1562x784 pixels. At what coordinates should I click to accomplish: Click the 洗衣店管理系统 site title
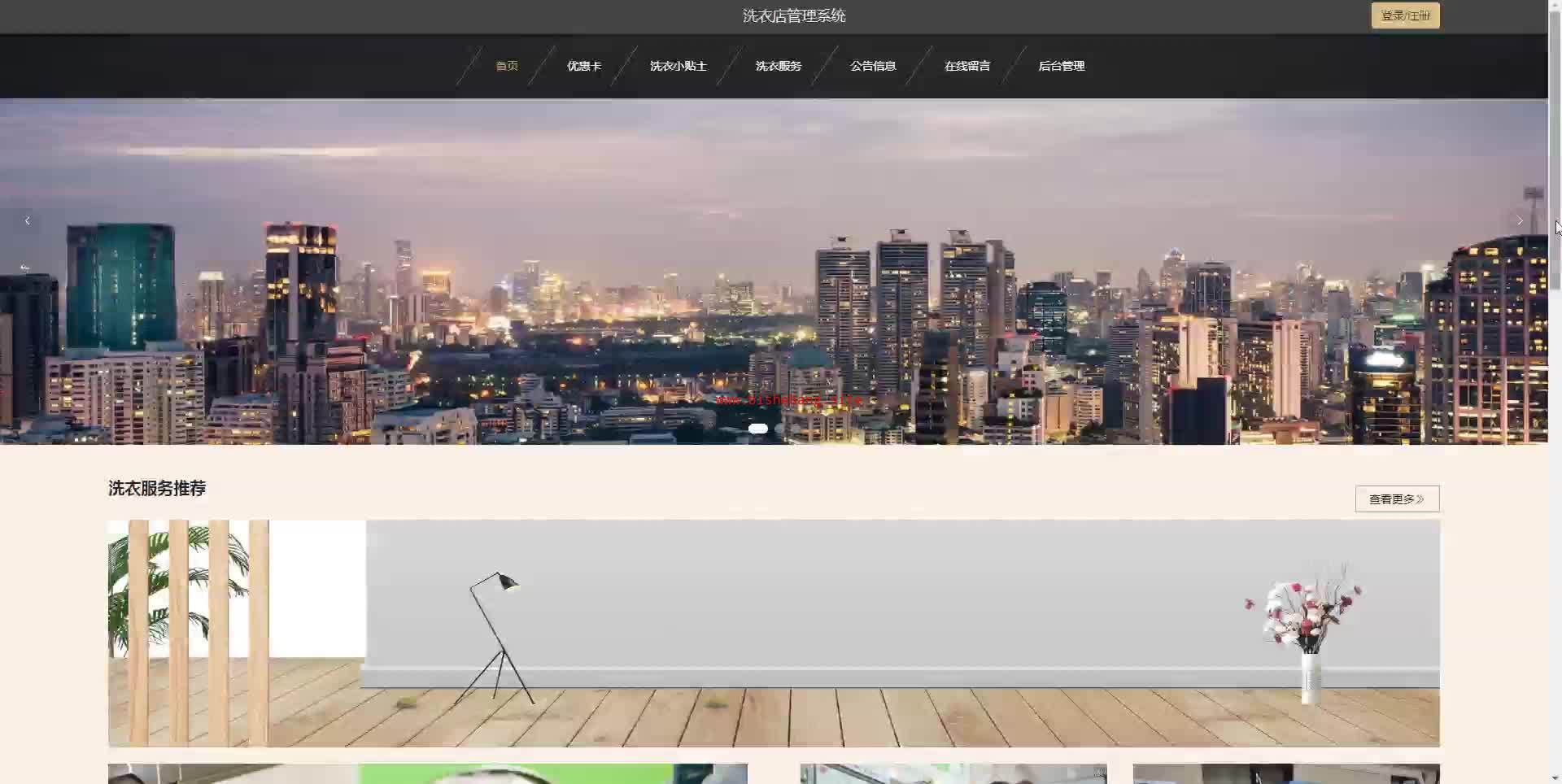click(x=794, y=15)
